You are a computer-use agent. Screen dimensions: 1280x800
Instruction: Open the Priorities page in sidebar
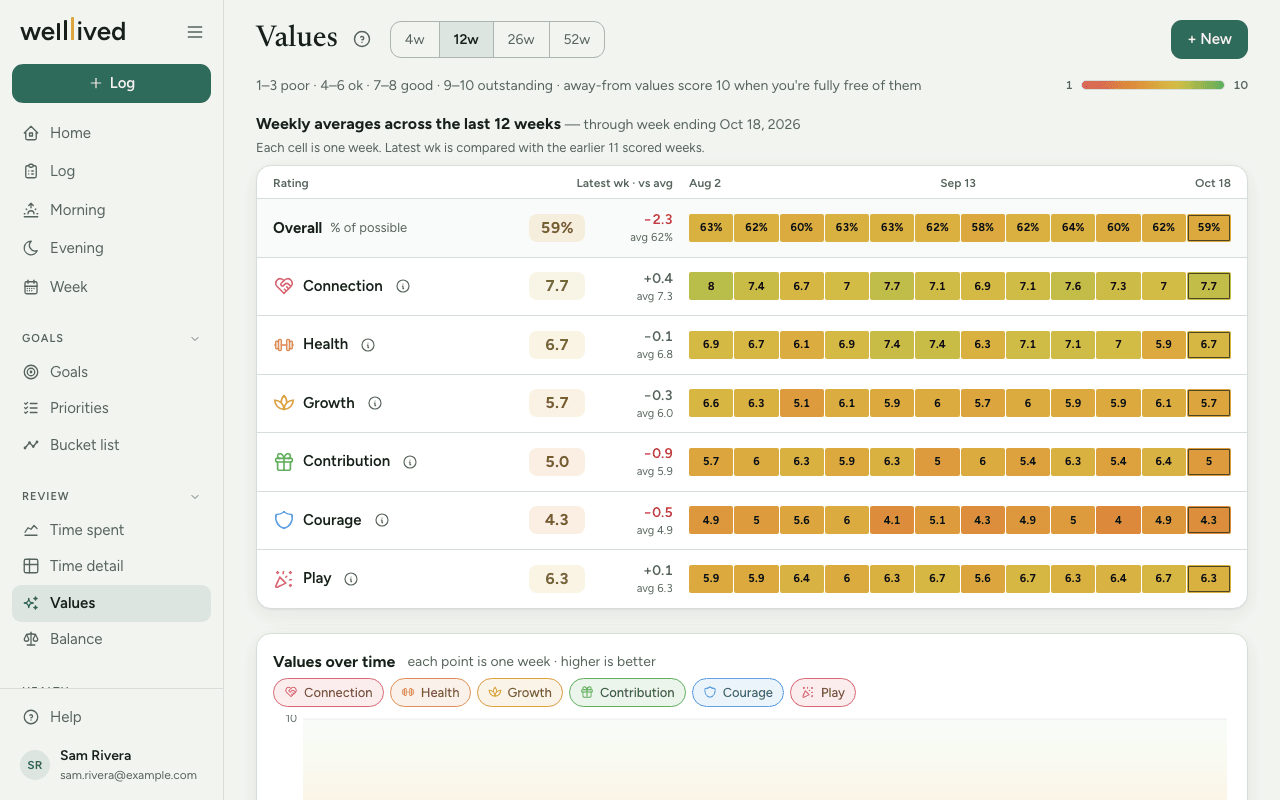point(111,408)
